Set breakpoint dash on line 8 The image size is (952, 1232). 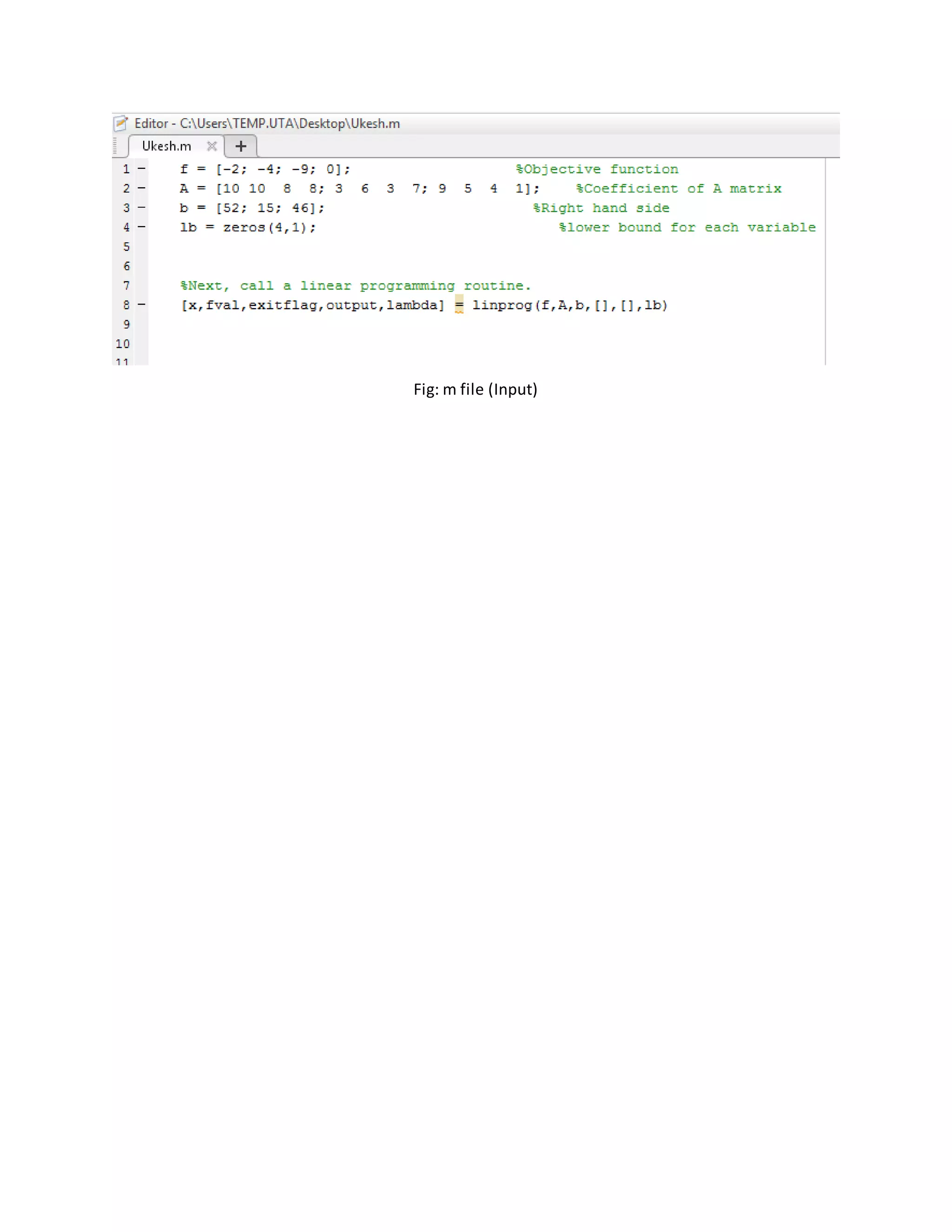[x=142, y=305]
